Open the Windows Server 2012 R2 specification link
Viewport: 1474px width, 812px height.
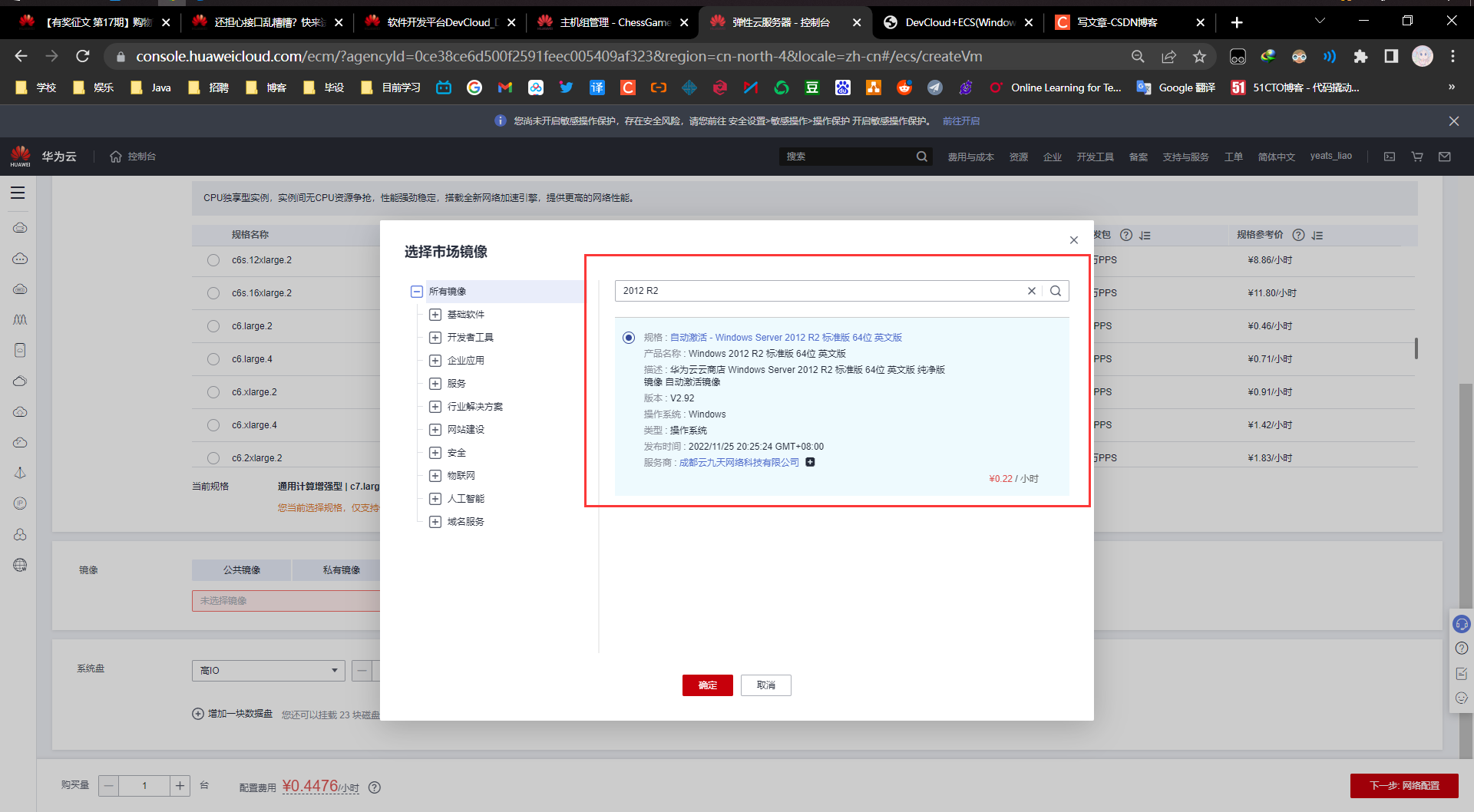click(785, 338)
